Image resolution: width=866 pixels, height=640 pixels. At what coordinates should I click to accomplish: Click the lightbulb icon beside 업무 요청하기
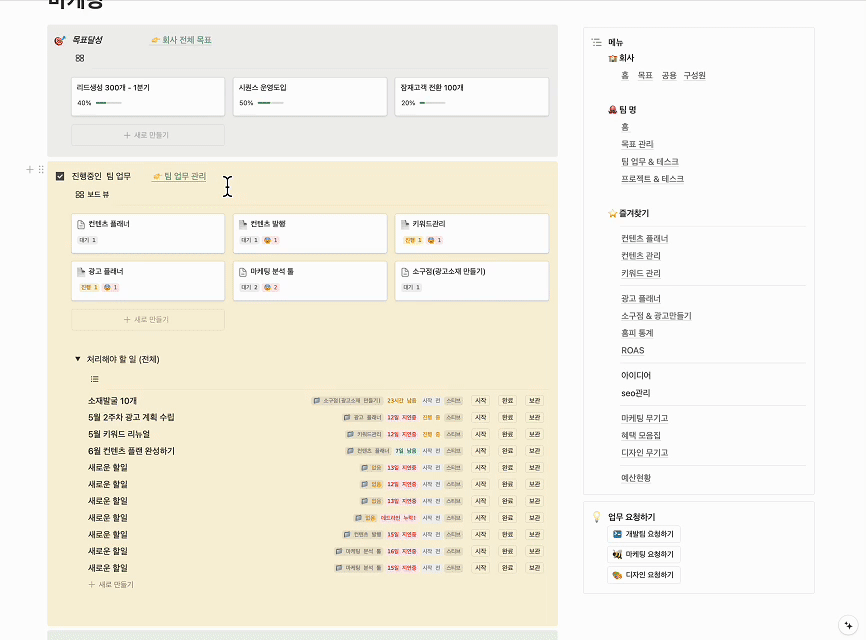[x=596, y=517]
